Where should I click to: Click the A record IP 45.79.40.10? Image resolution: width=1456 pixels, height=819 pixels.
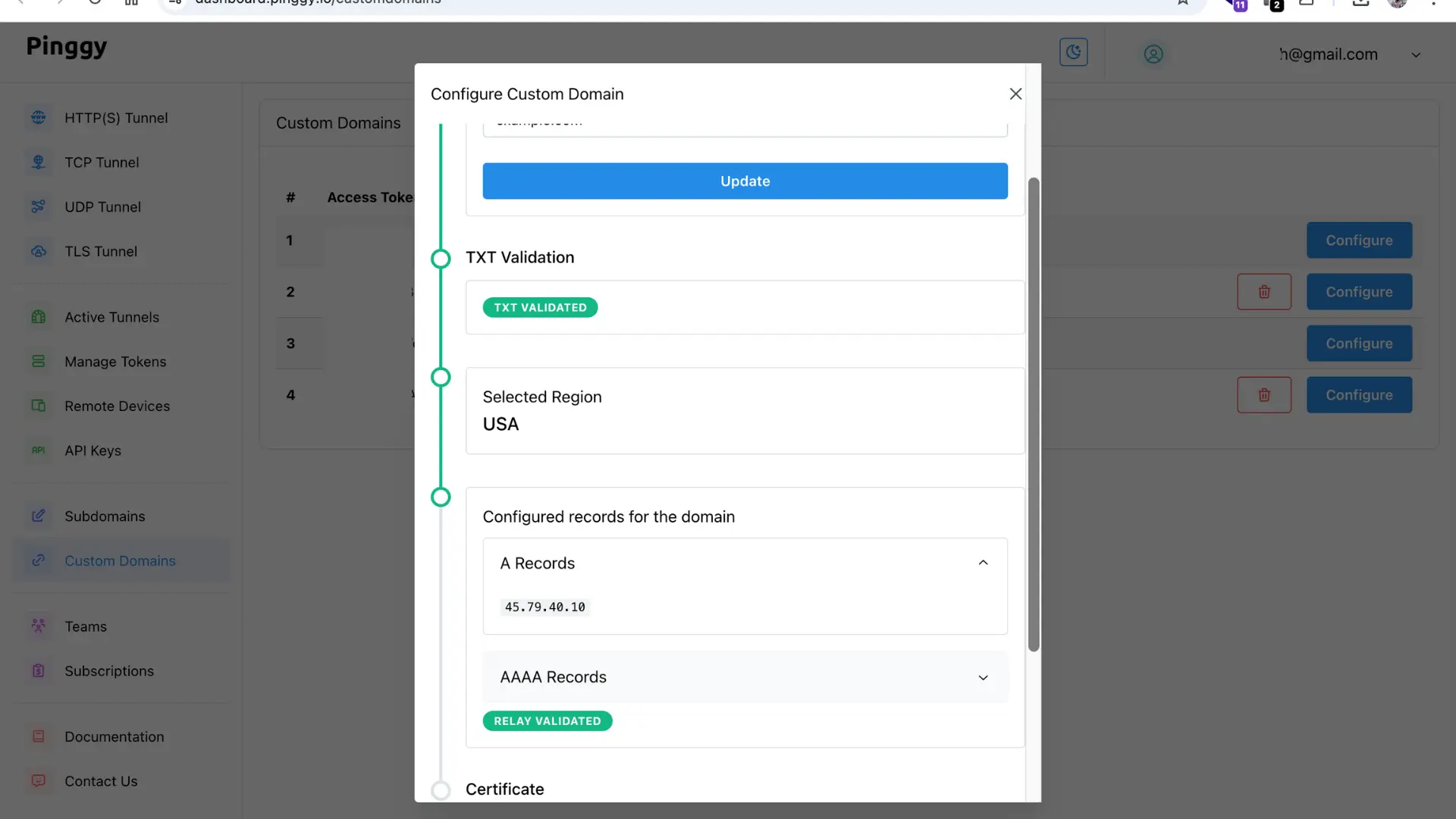tap(545, 607)
